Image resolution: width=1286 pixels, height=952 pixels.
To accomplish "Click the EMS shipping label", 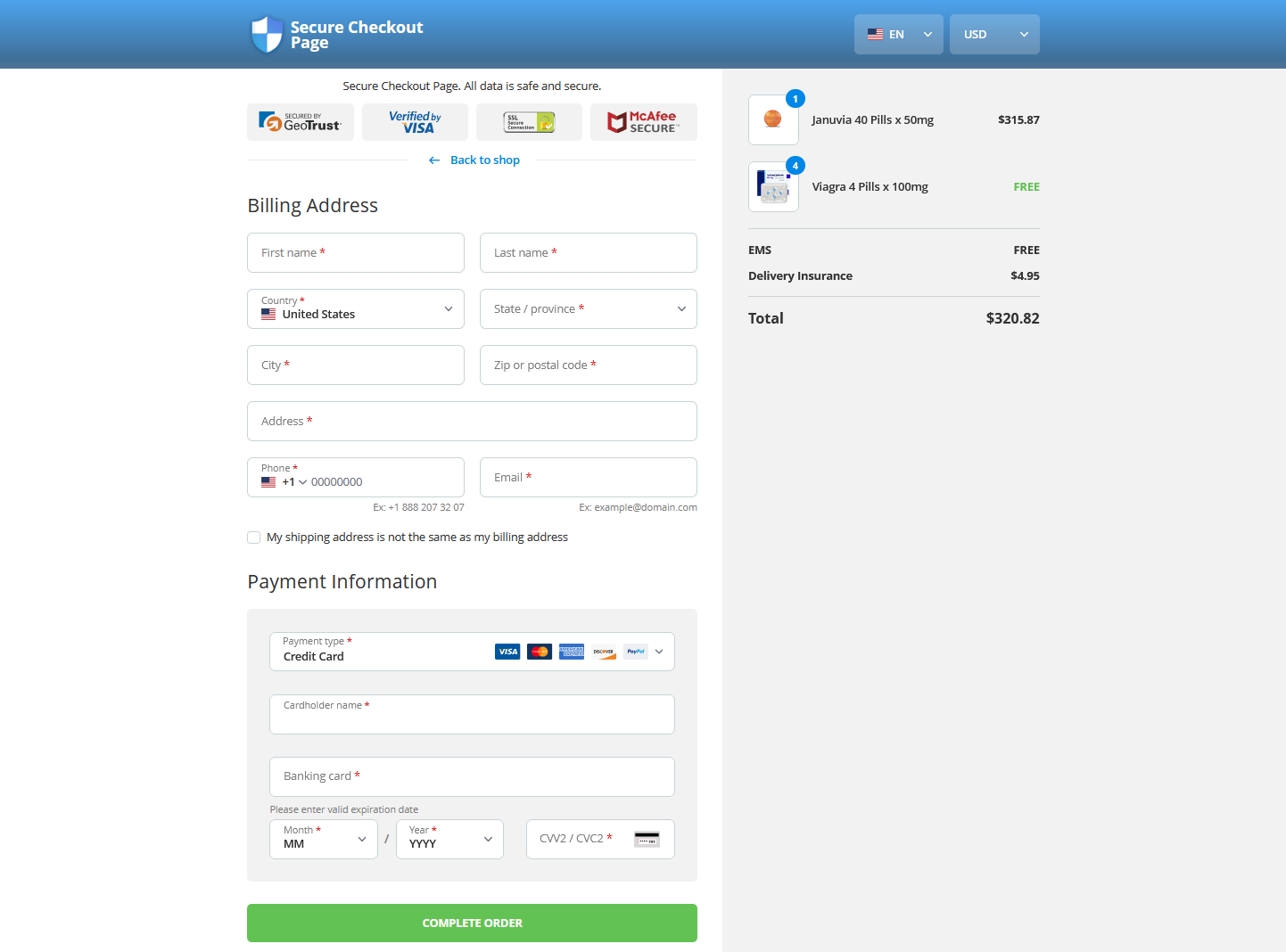I will (x=760, y=250).
